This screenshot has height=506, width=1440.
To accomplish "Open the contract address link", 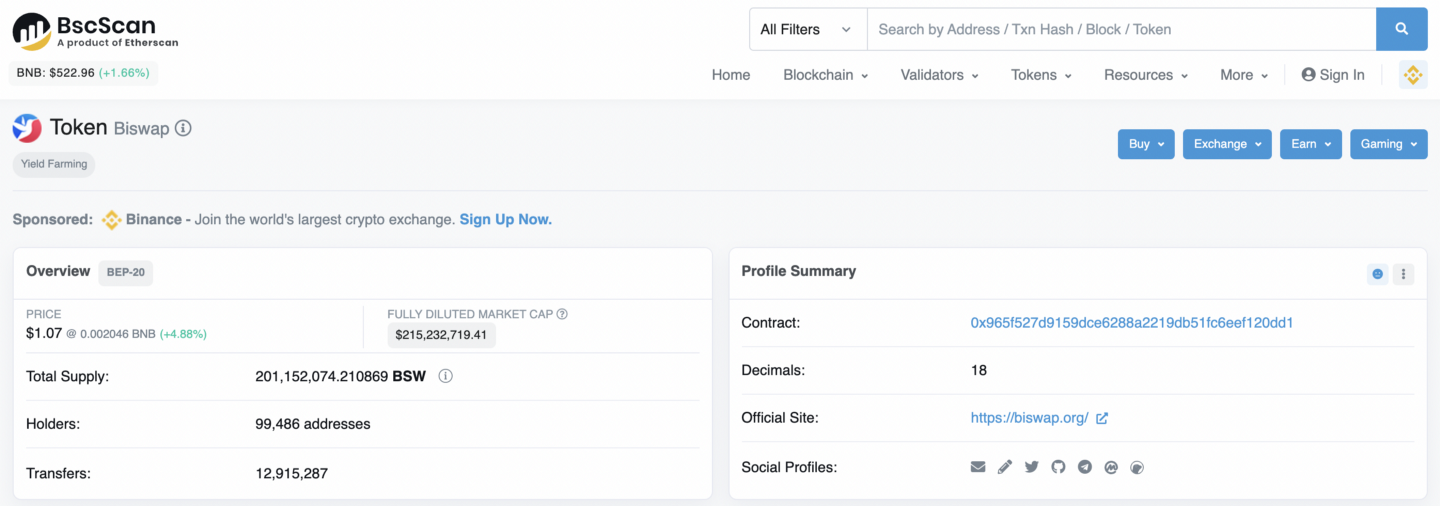I will tap(1132, 323).
